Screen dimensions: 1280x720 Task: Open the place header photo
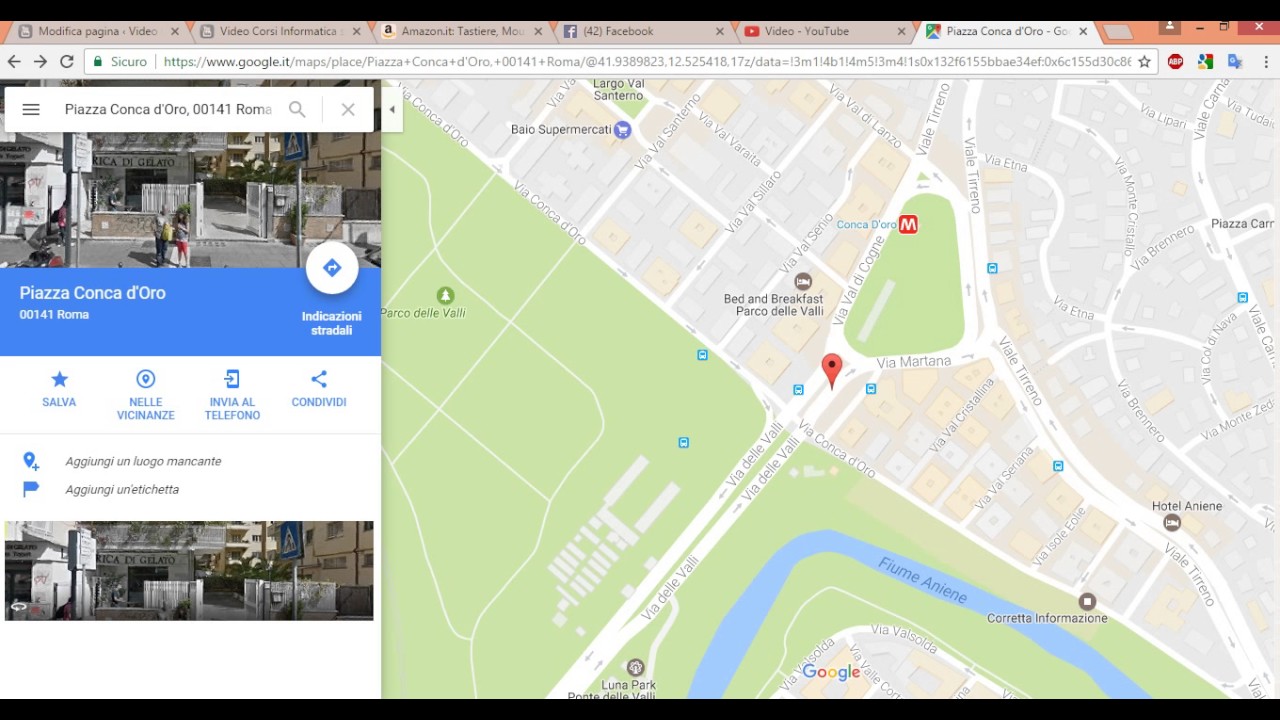[190, 200]
